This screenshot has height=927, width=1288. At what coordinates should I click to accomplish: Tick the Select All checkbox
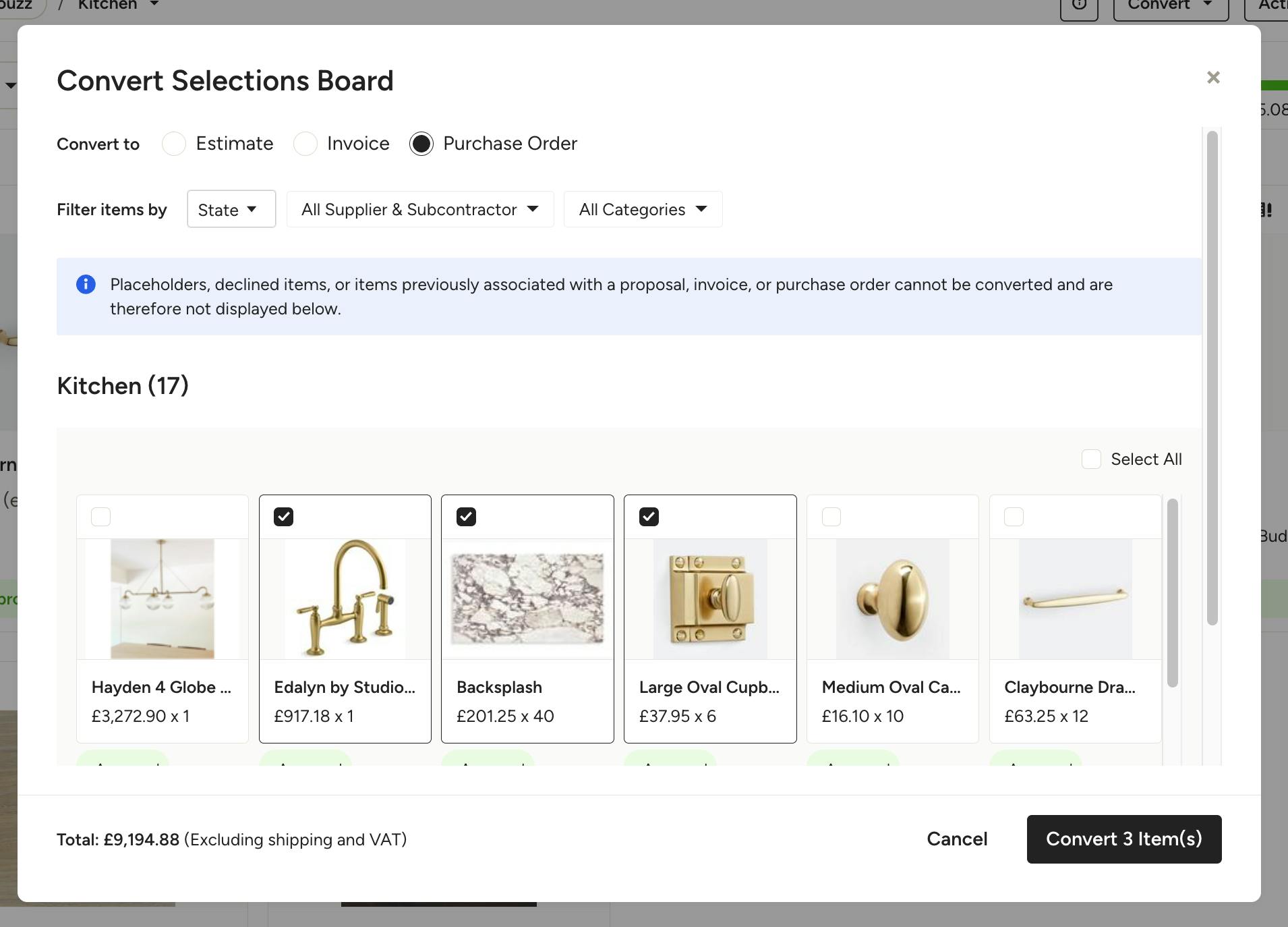[x=1091, y=459]
